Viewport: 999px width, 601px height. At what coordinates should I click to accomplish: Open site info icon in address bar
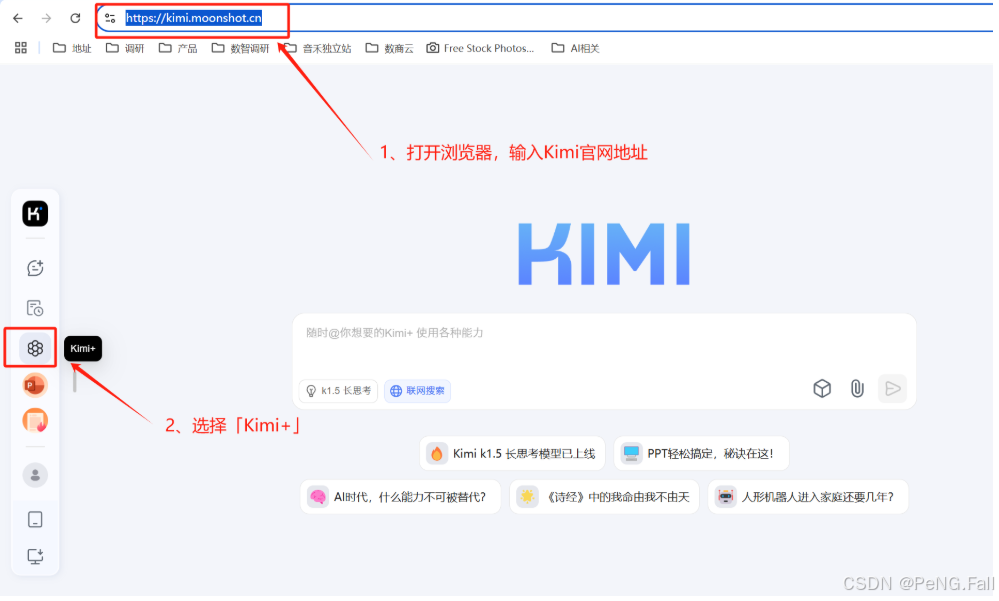[110, 18]
